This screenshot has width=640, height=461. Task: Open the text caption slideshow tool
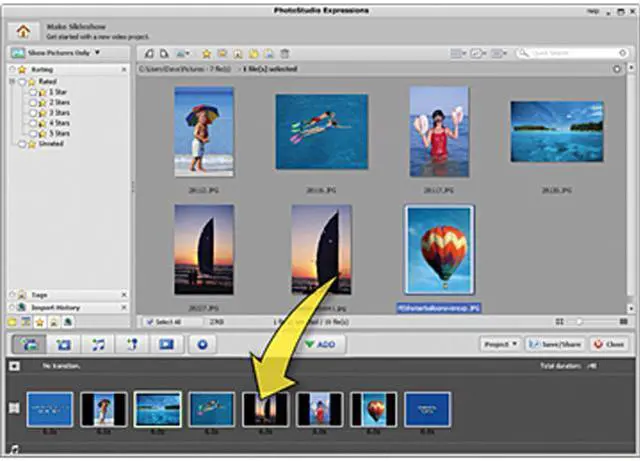click(132, 344)
